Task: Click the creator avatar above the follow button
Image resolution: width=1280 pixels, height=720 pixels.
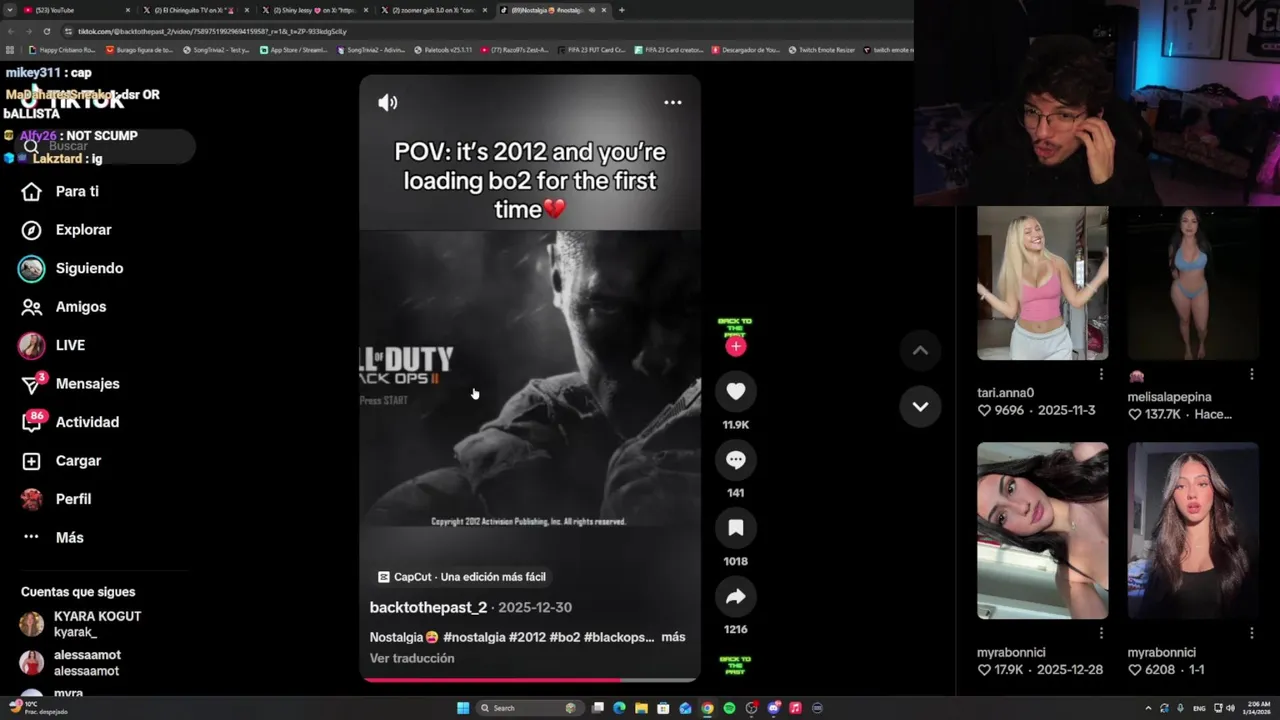Action: [x=735, y=327]
